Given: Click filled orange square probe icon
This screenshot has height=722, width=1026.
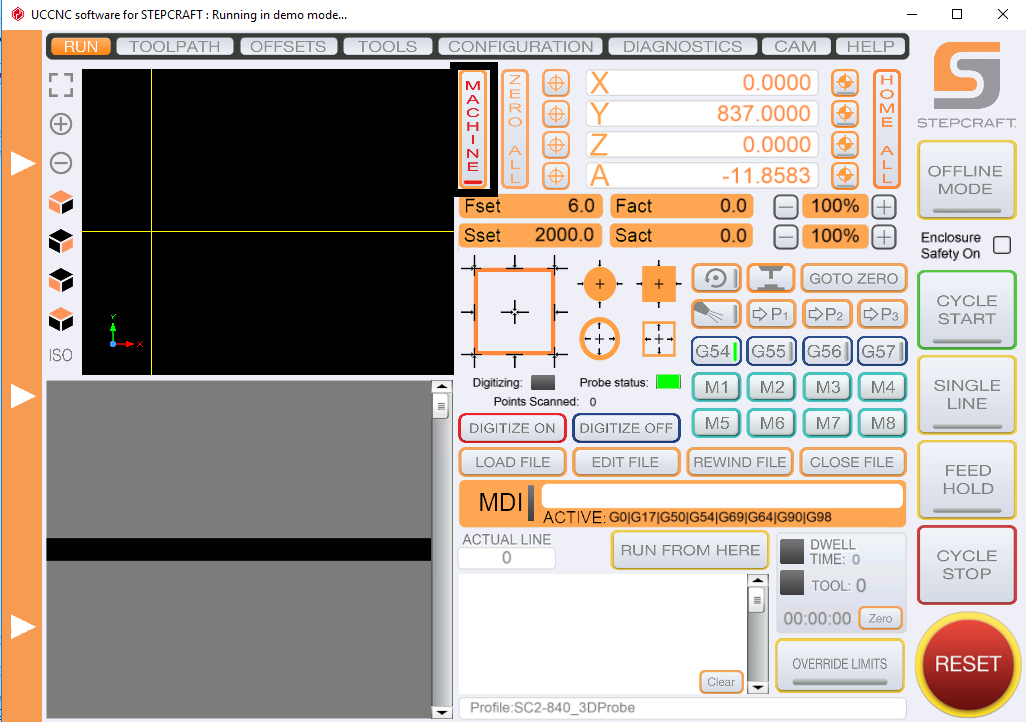Looking at the screenshot, I should click(658, 283).
